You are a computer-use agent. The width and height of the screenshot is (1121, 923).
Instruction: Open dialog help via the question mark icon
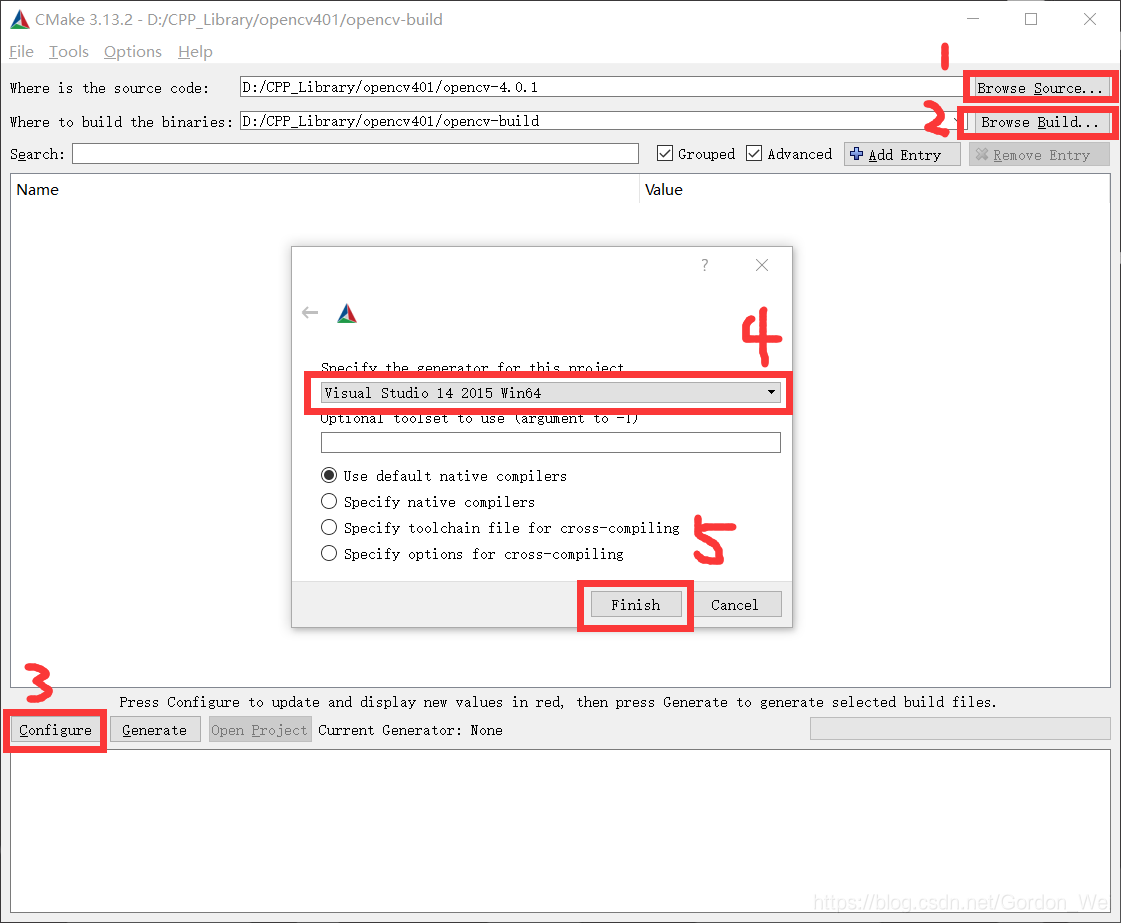coord(704,265)
